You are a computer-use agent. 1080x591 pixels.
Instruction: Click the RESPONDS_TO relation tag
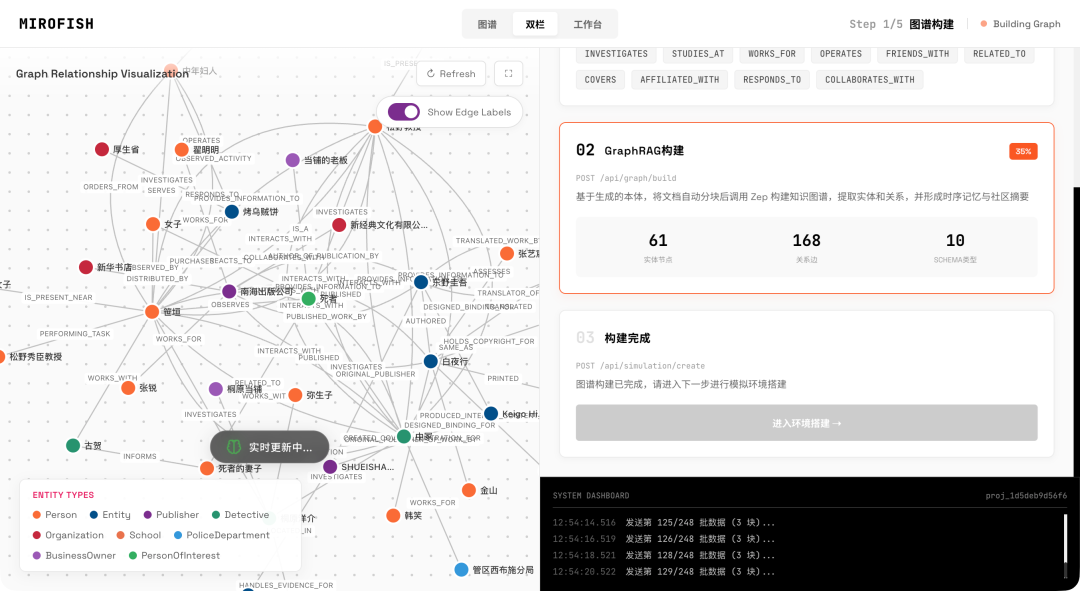click(x=771, y=80)
